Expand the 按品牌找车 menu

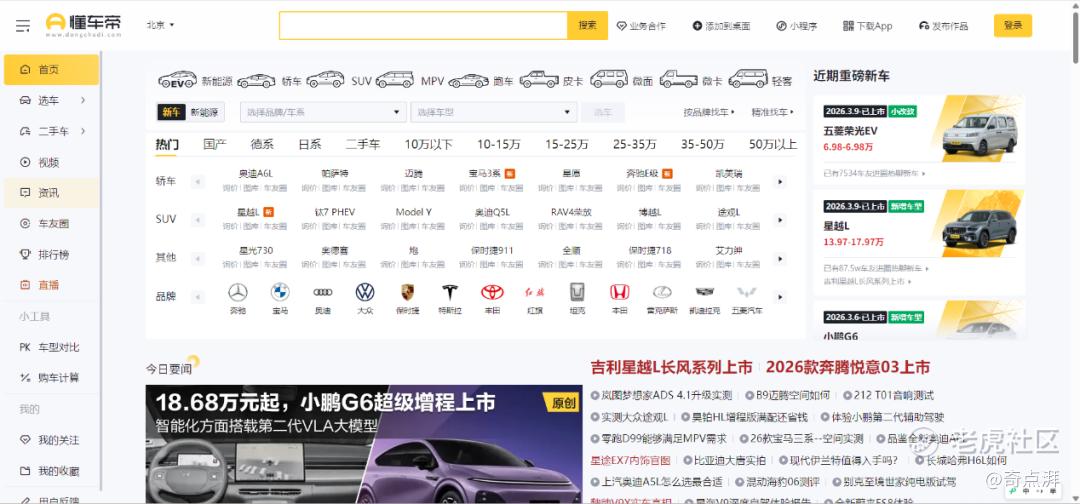(709, 112)
